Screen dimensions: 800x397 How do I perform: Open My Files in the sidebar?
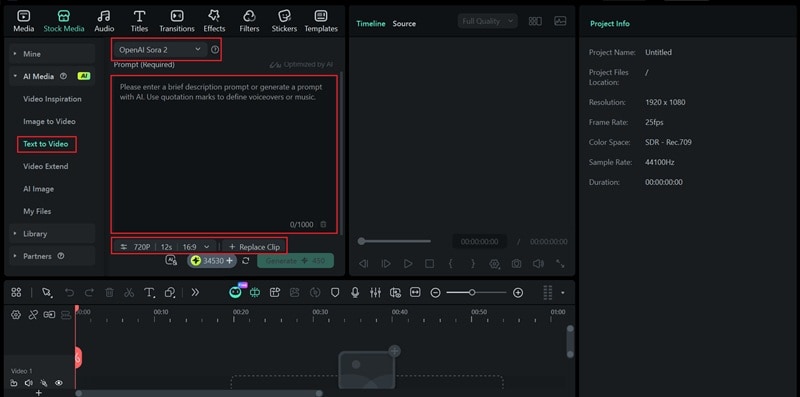(37, 211)
